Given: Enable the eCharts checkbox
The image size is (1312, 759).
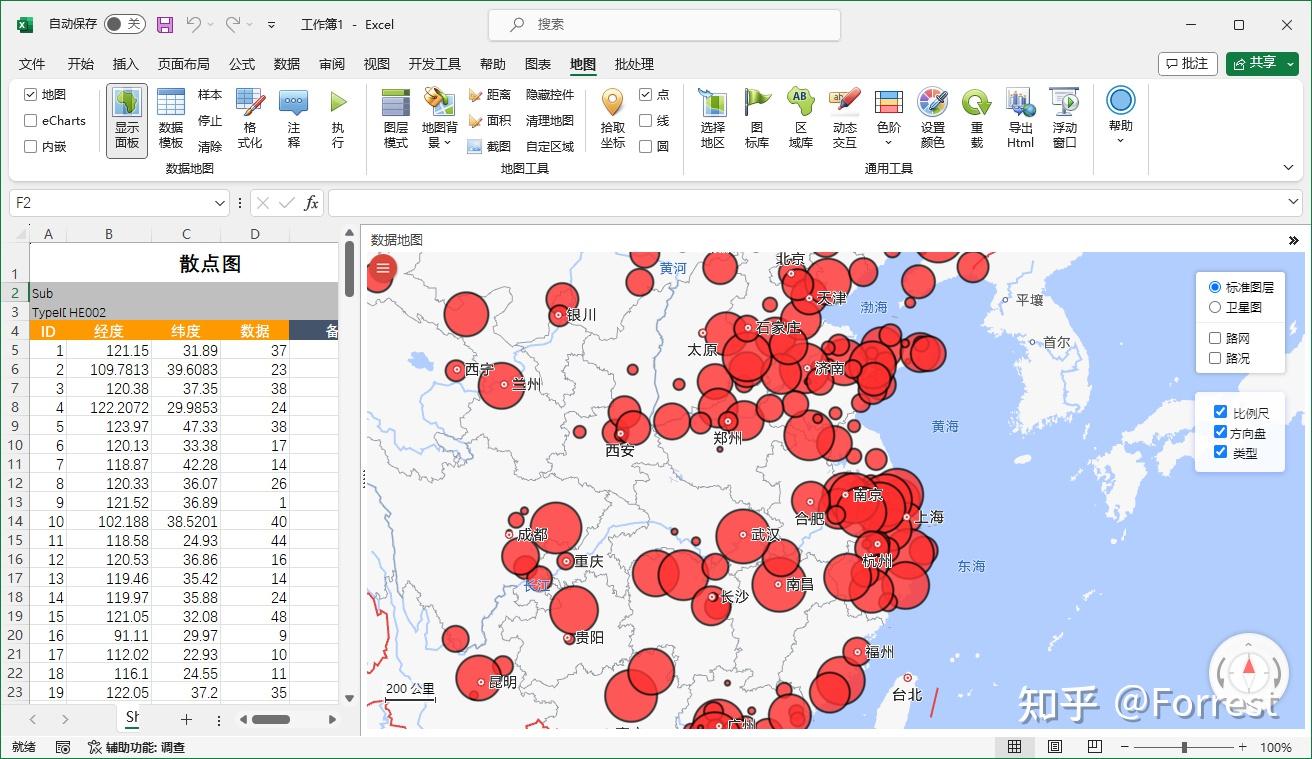Looking at the screenshot, I should [31, 120].
